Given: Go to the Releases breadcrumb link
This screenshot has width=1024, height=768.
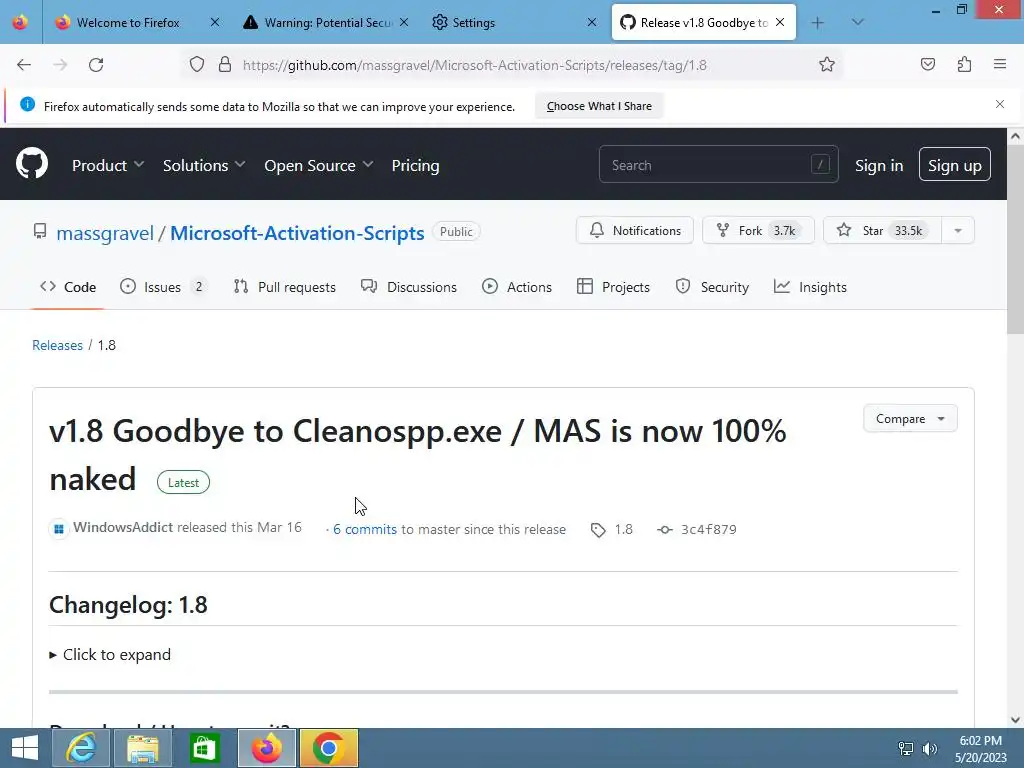Looking at the screenshot, I should click(57, 345).
